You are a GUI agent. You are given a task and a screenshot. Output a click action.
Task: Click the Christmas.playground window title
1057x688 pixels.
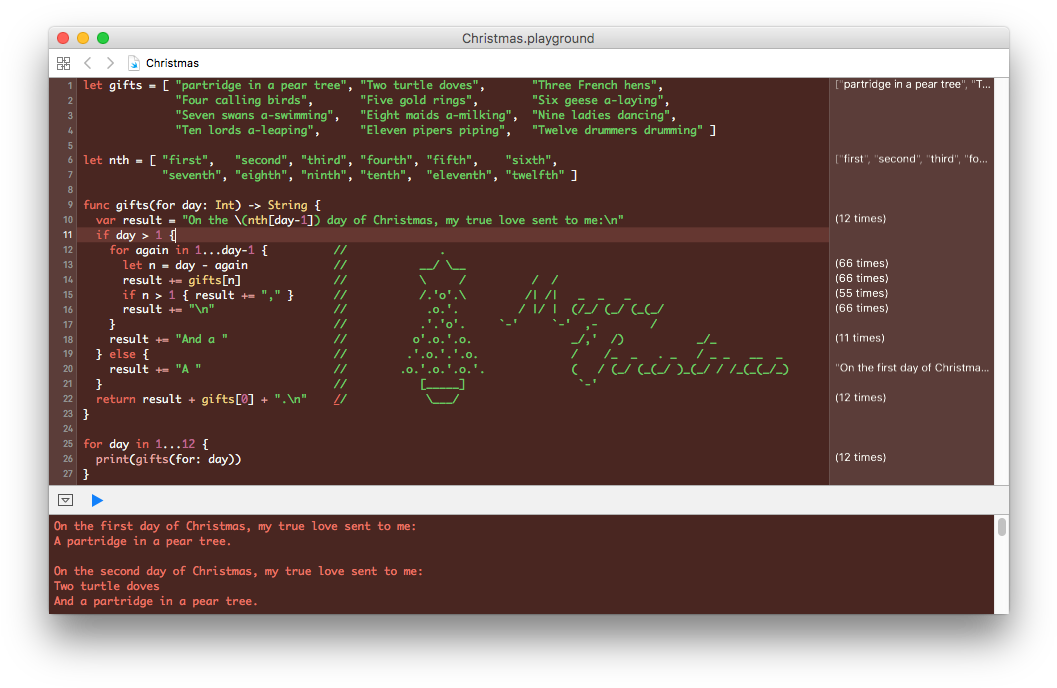[528, 38]
